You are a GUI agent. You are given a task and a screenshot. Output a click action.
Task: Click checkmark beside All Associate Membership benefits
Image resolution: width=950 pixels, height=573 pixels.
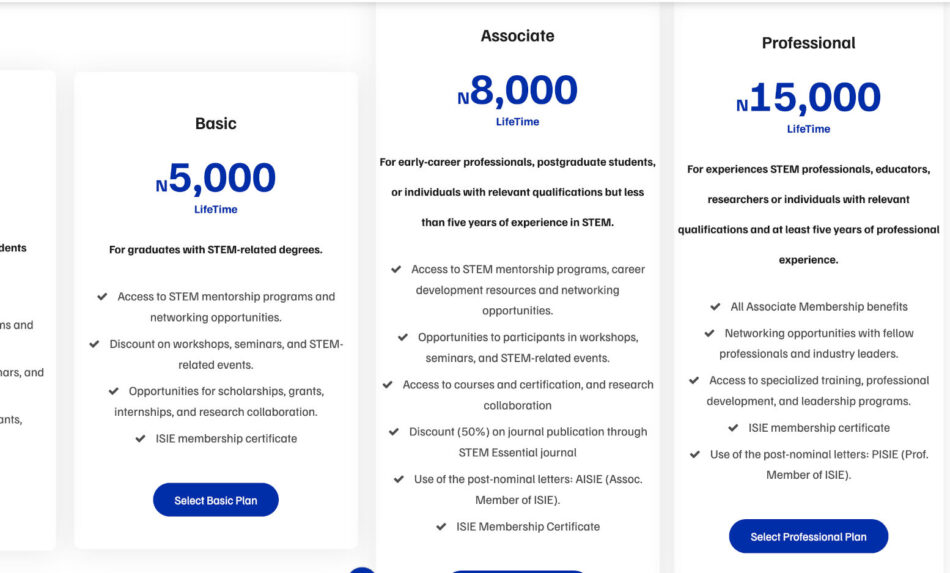point(715,307)
